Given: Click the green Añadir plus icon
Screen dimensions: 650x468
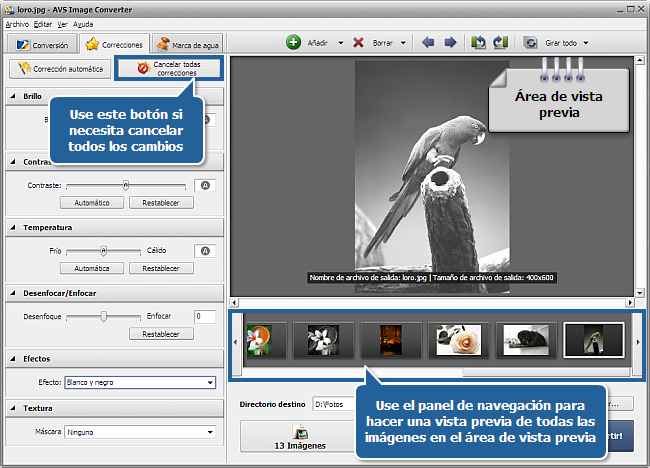Looking at the screenshot, I should (294, 43).
